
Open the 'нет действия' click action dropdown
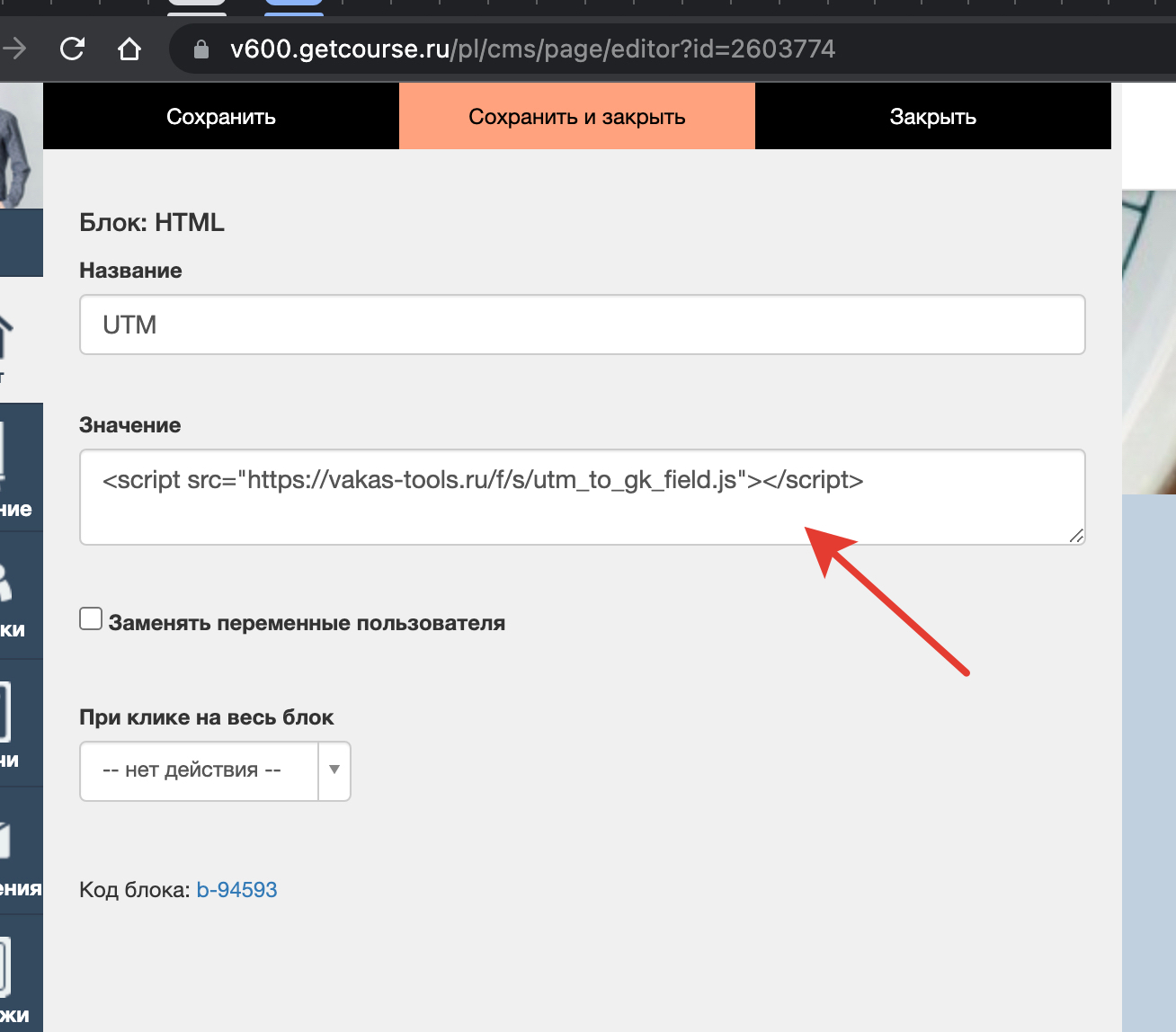[x=200, y=770]
